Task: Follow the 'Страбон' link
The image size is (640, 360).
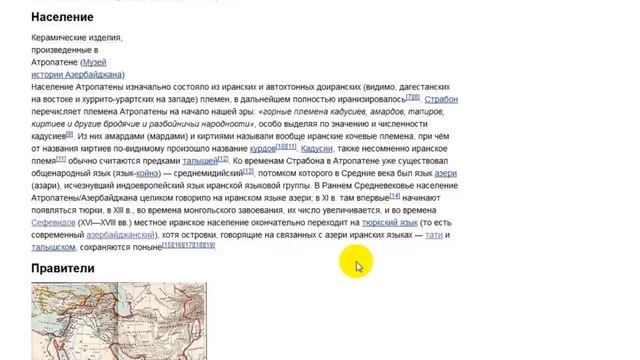Action: click(441, 99)
